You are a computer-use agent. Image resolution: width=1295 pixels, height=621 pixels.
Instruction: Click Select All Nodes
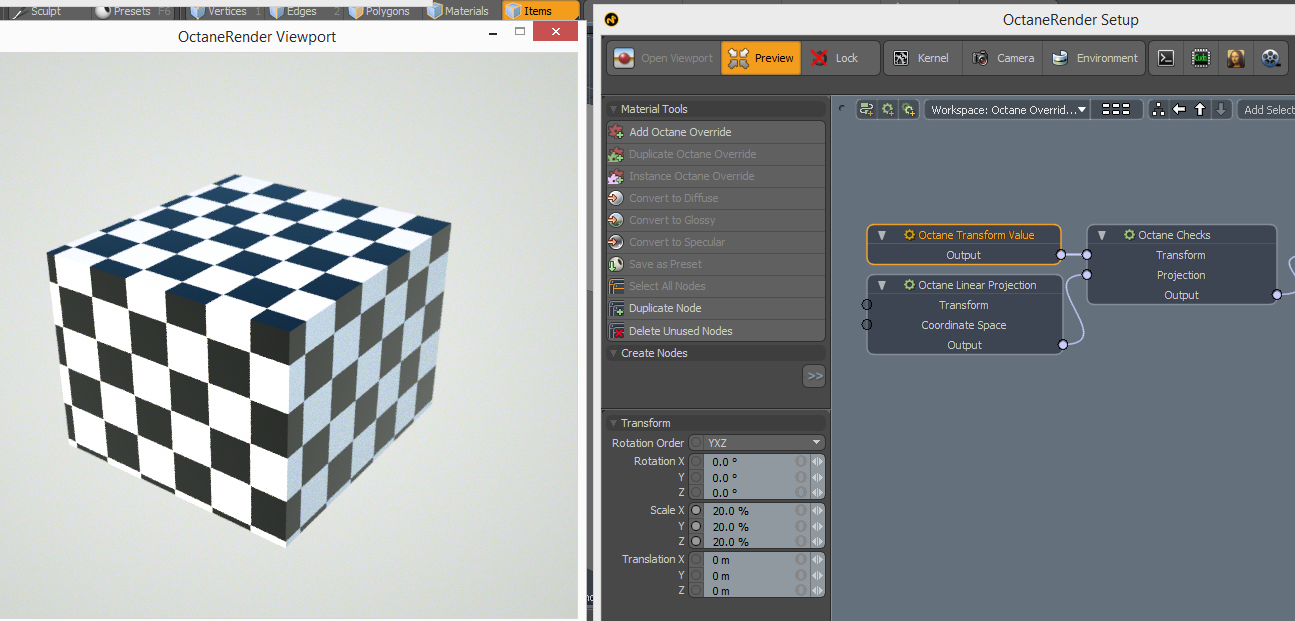point(716,286)
